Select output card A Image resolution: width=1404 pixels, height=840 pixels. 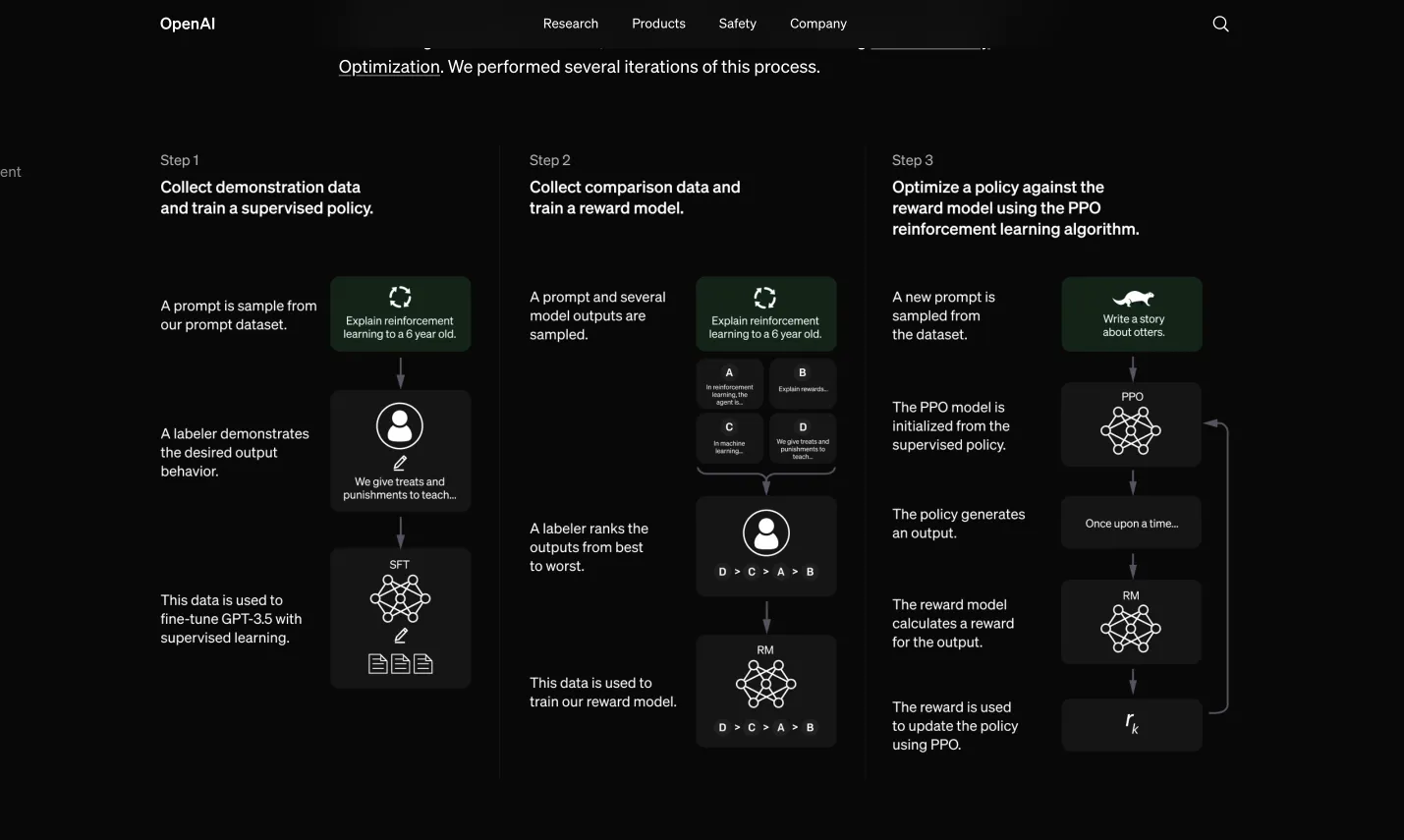729,384
